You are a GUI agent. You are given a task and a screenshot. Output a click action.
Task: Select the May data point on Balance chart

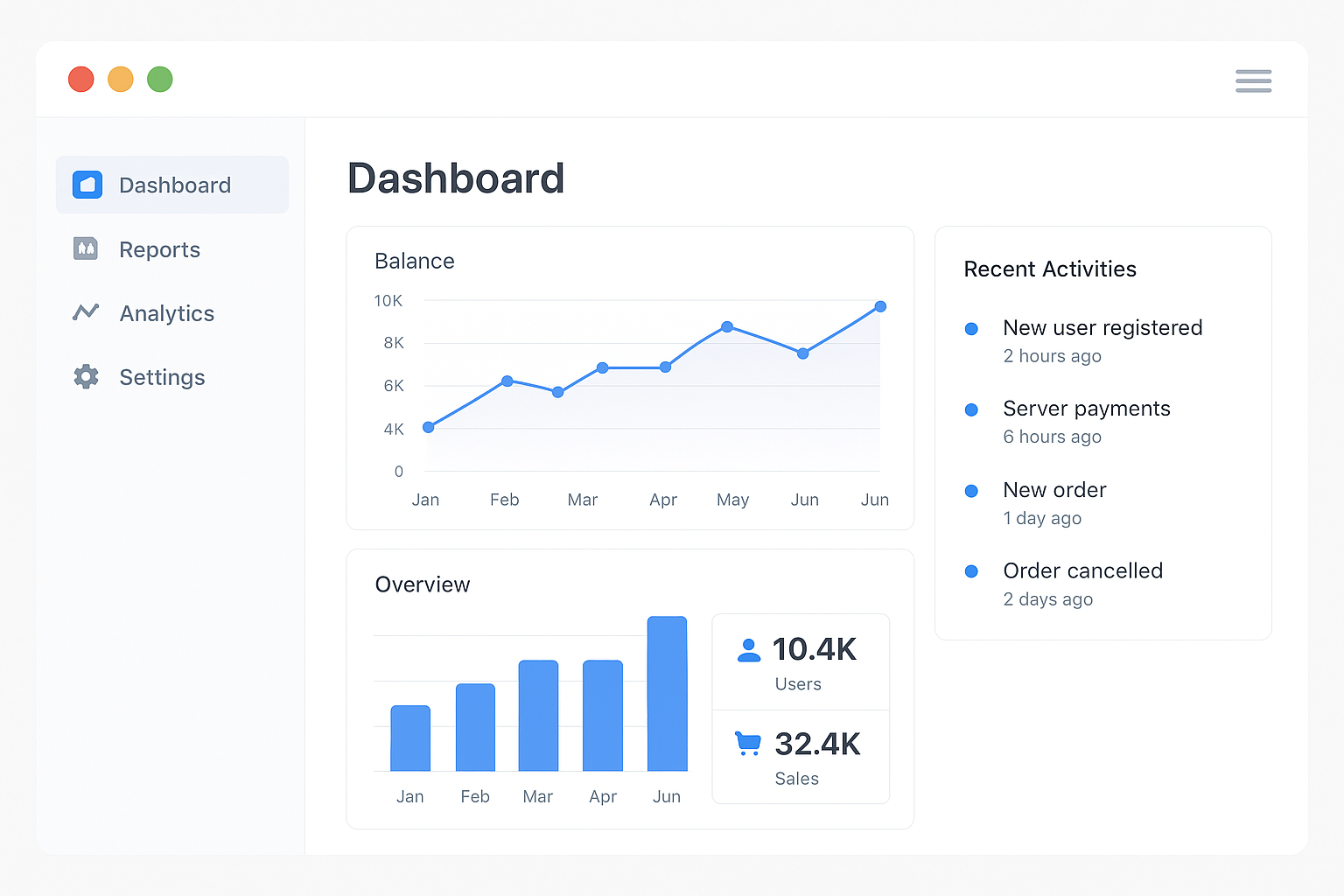tap(727, 327)
